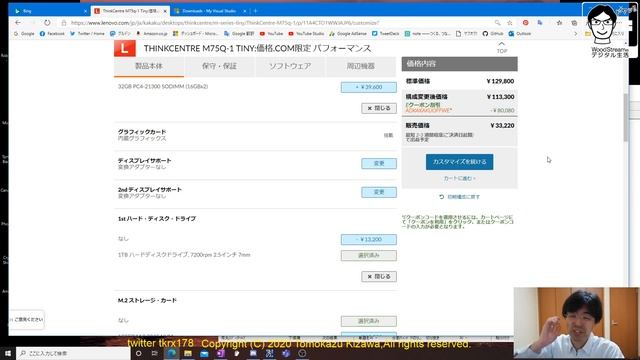The height and width of the screenshot is (360, 640).
Task: Click the Windows taskbar search box
Action: [73, 353]
